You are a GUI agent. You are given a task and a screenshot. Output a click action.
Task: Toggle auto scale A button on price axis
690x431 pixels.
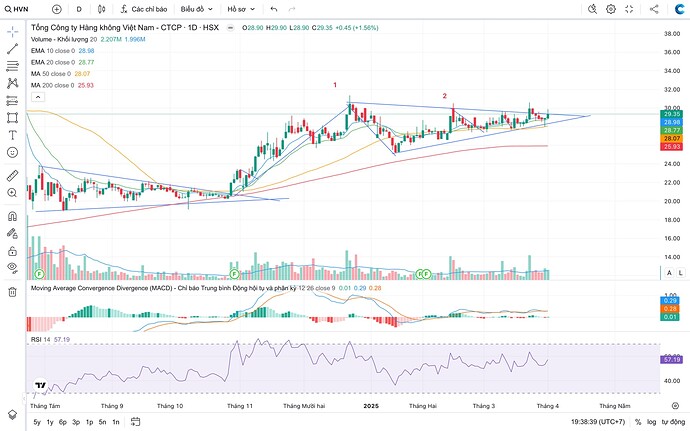pyautogui.click(x=669, y=273)
